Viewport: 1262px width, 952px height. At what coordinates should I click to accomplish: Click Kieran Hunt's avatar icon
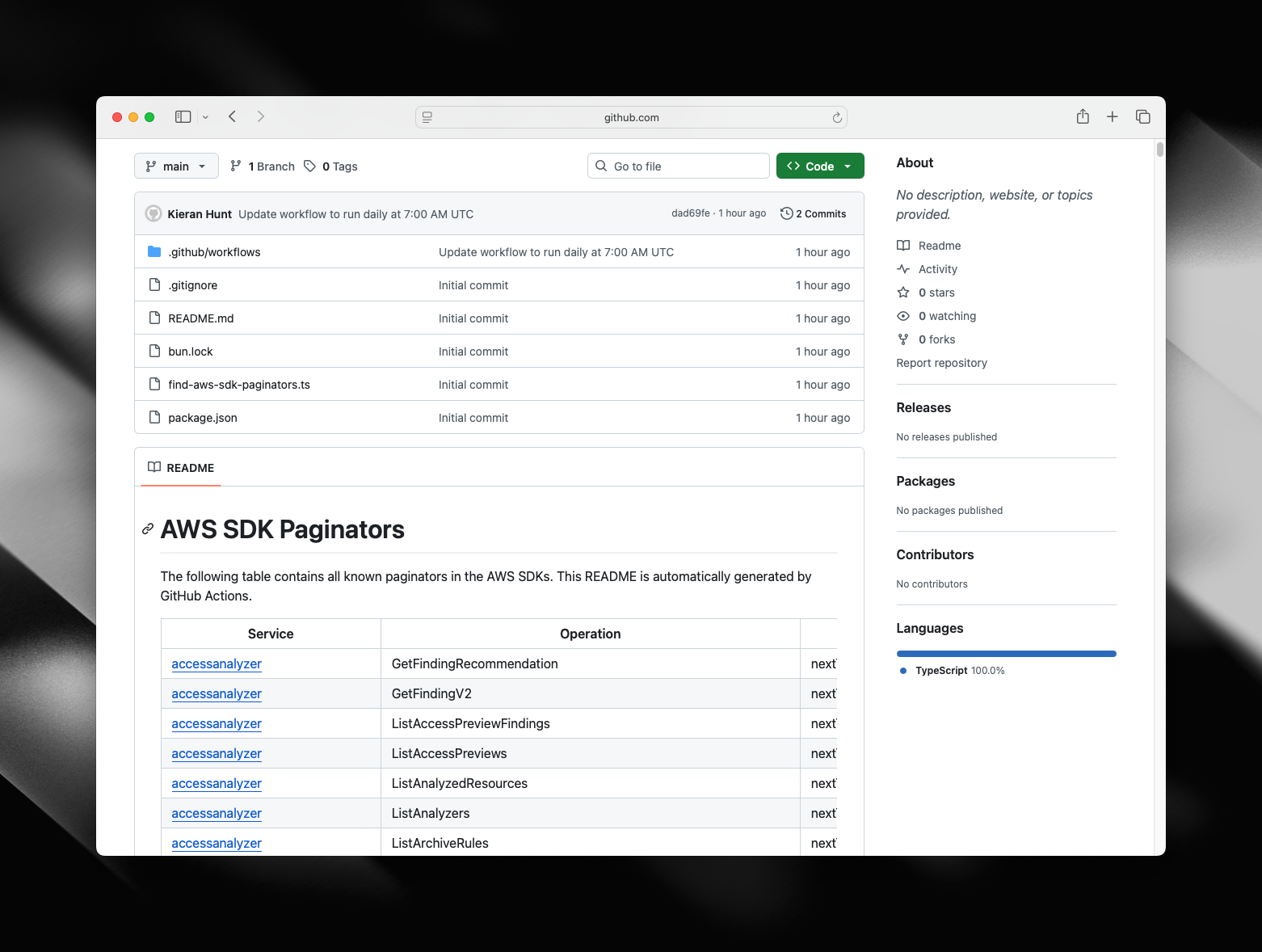click(154, 214)
